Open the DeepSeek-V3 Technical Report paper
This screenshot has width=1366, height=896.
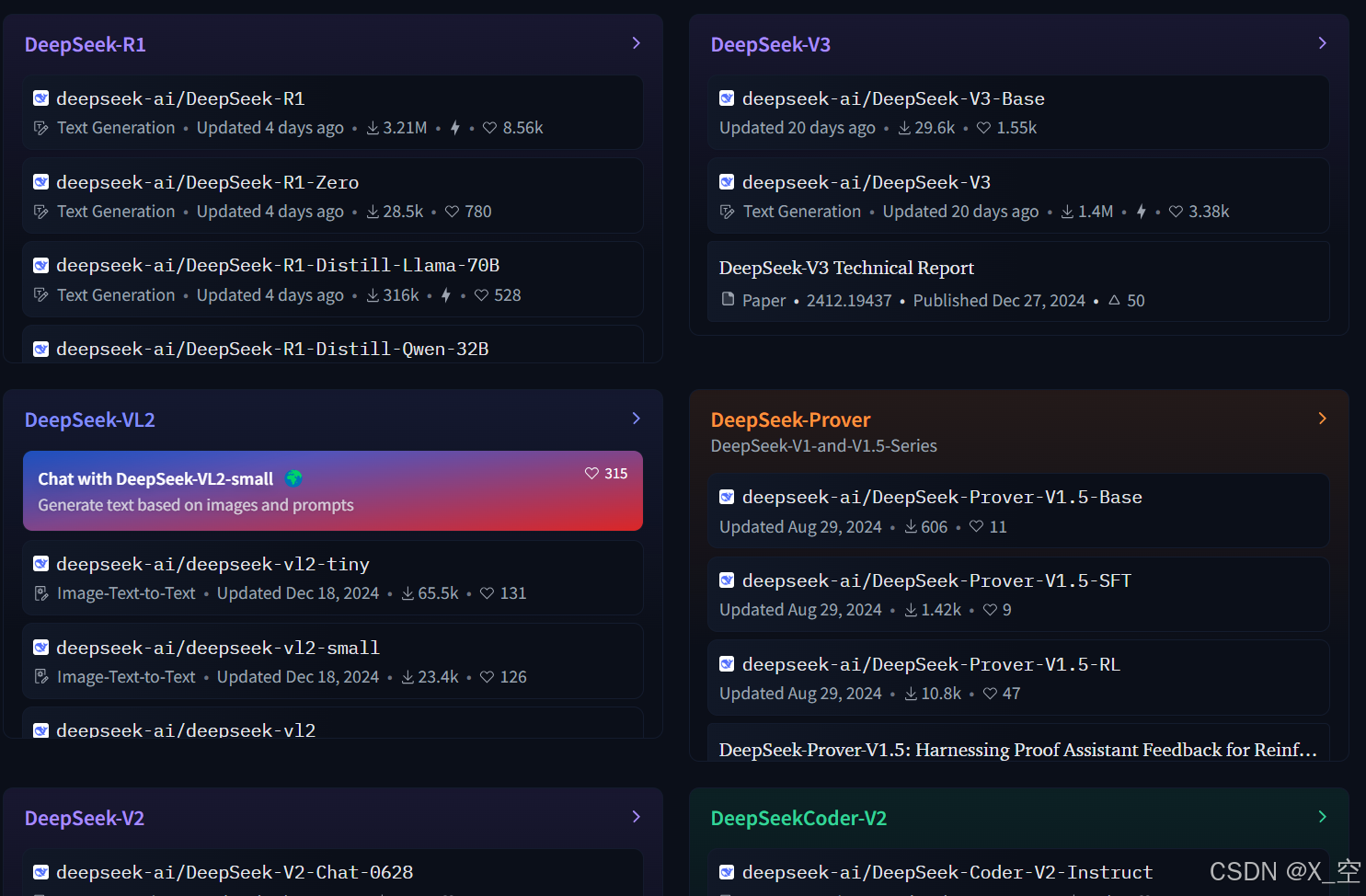click(x=1018, y=281)
